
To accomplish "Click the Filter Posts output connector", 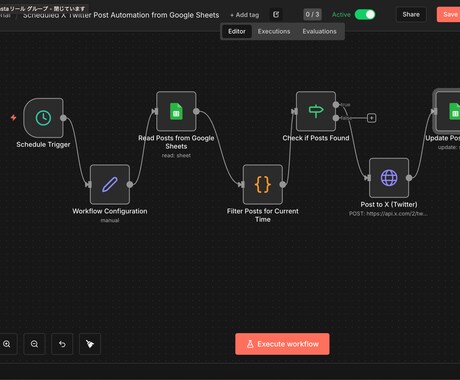I will coord(283,184).
